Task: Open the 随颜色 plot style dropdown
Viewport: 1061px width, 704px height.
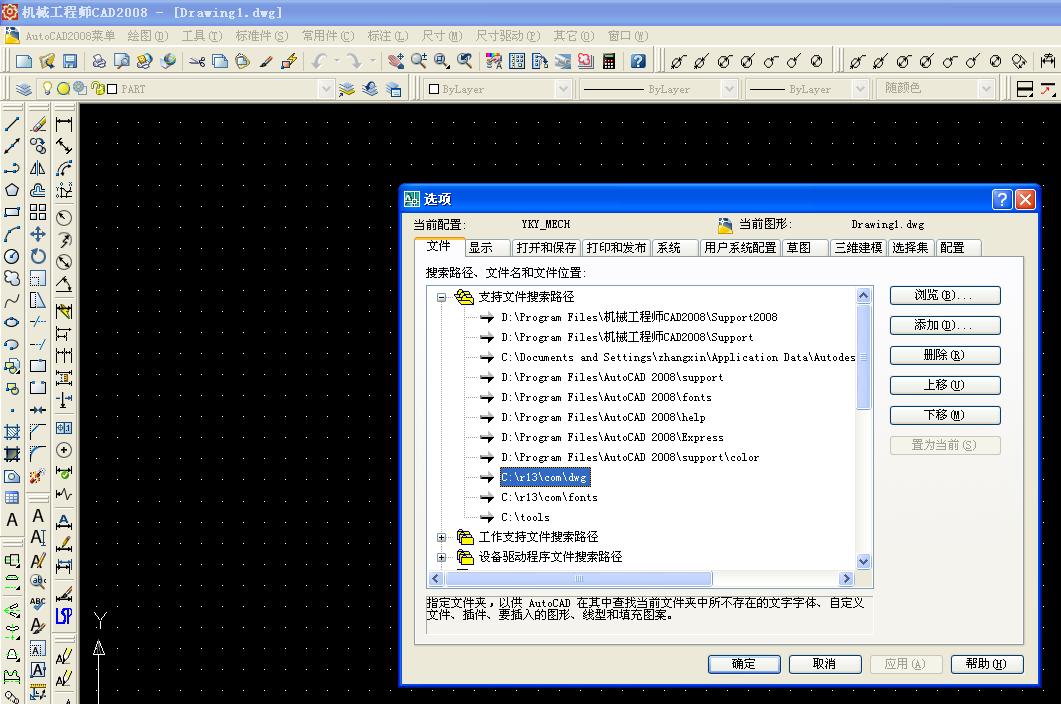Action: click(x=987, y=89)
